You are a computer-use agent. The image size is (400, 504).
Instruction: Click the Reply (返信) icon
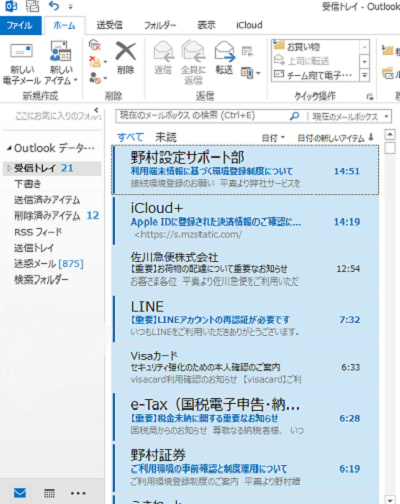[x=163, y=52]
